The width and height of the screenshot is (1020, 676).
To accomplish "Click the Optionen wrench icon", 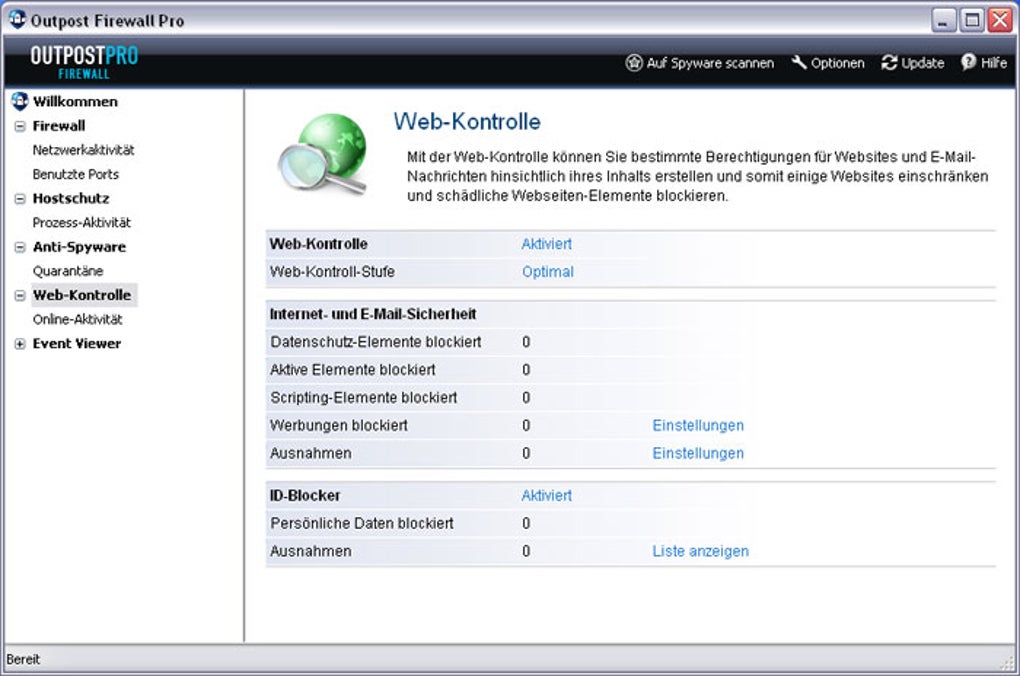I will coord(799,63).
